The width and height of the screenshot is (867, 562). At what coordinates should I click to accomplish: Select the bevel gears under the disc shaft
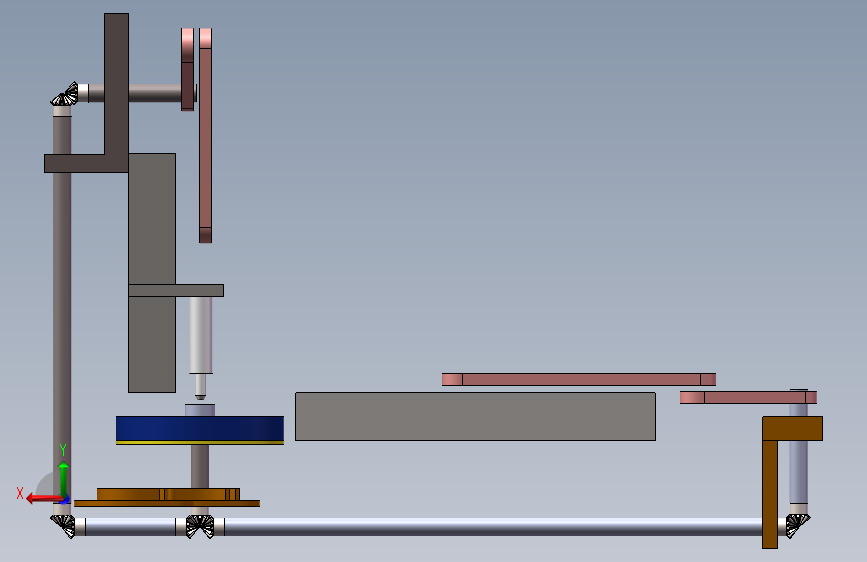click(200, 526)
